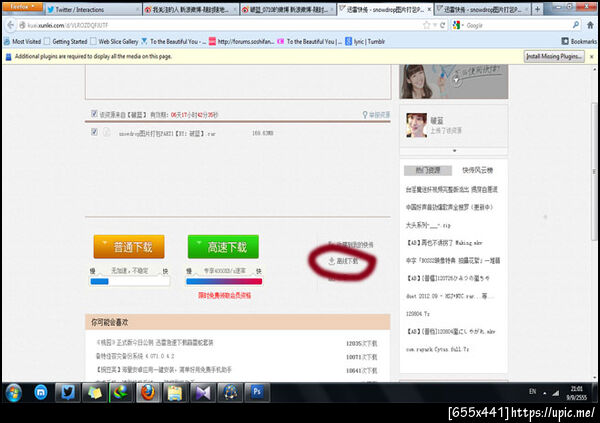The image size is (600, 423).
Task: Open the orange Firefox menu button
Action: point(22,7)
